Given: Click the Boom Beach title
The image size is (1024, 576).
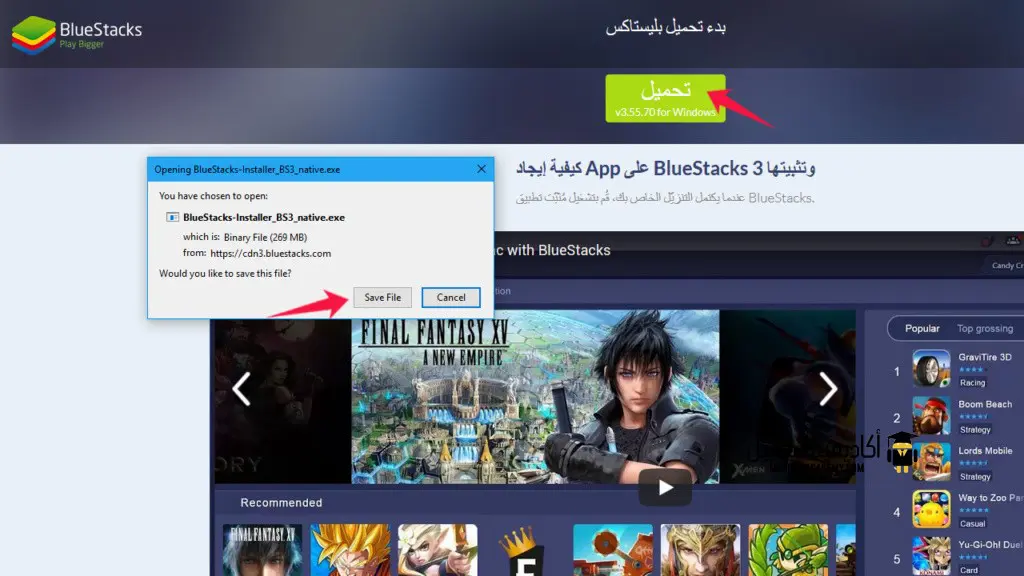Looking at the screenshot, I should coord(985,404).
